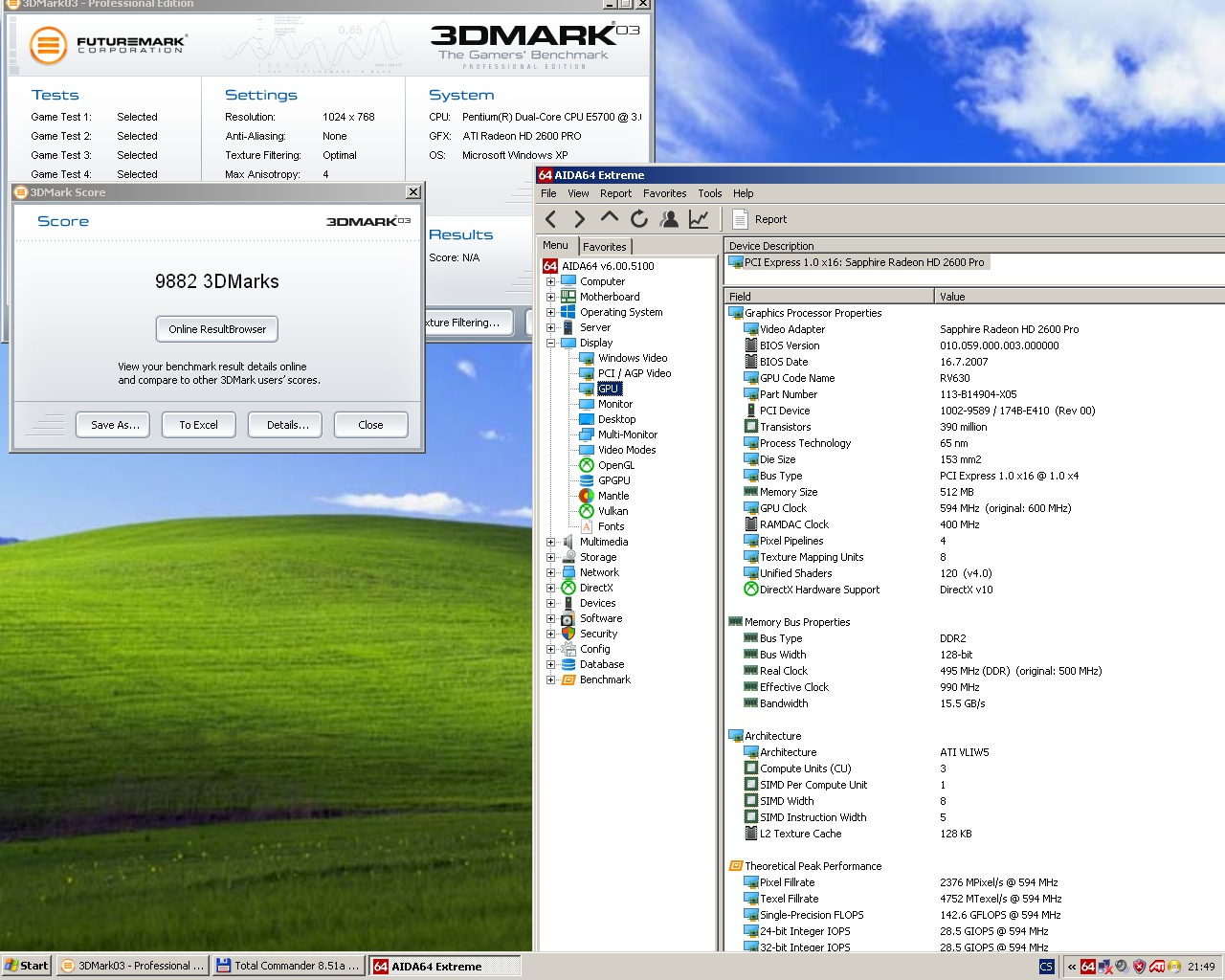The width and height of the screenshot is (1225, 980).
Task: Click the To Excel button
Action: [x=198, y=425]
